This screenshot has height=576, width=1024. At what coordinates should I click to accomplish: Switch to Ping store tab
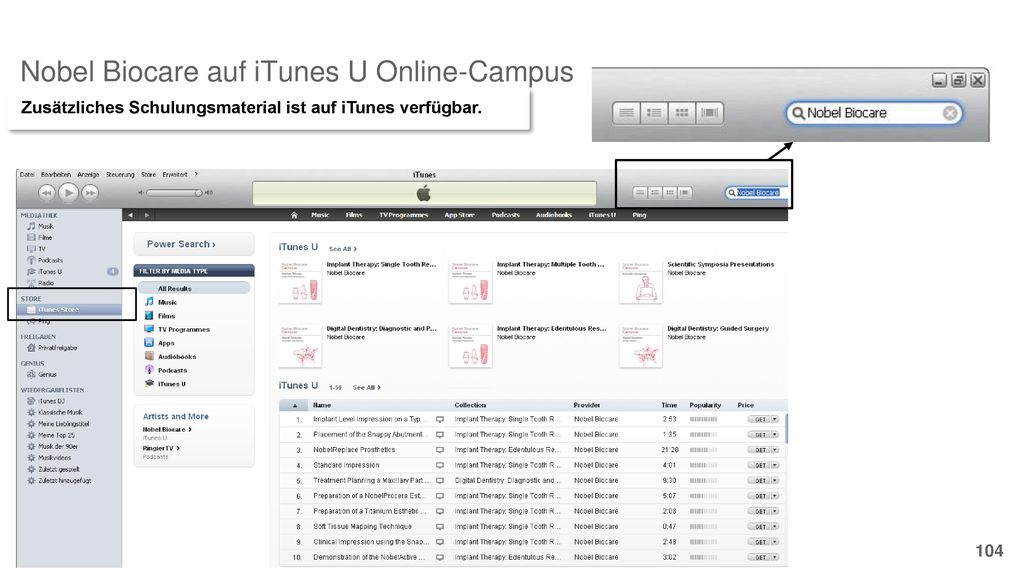tap(639, 215)
